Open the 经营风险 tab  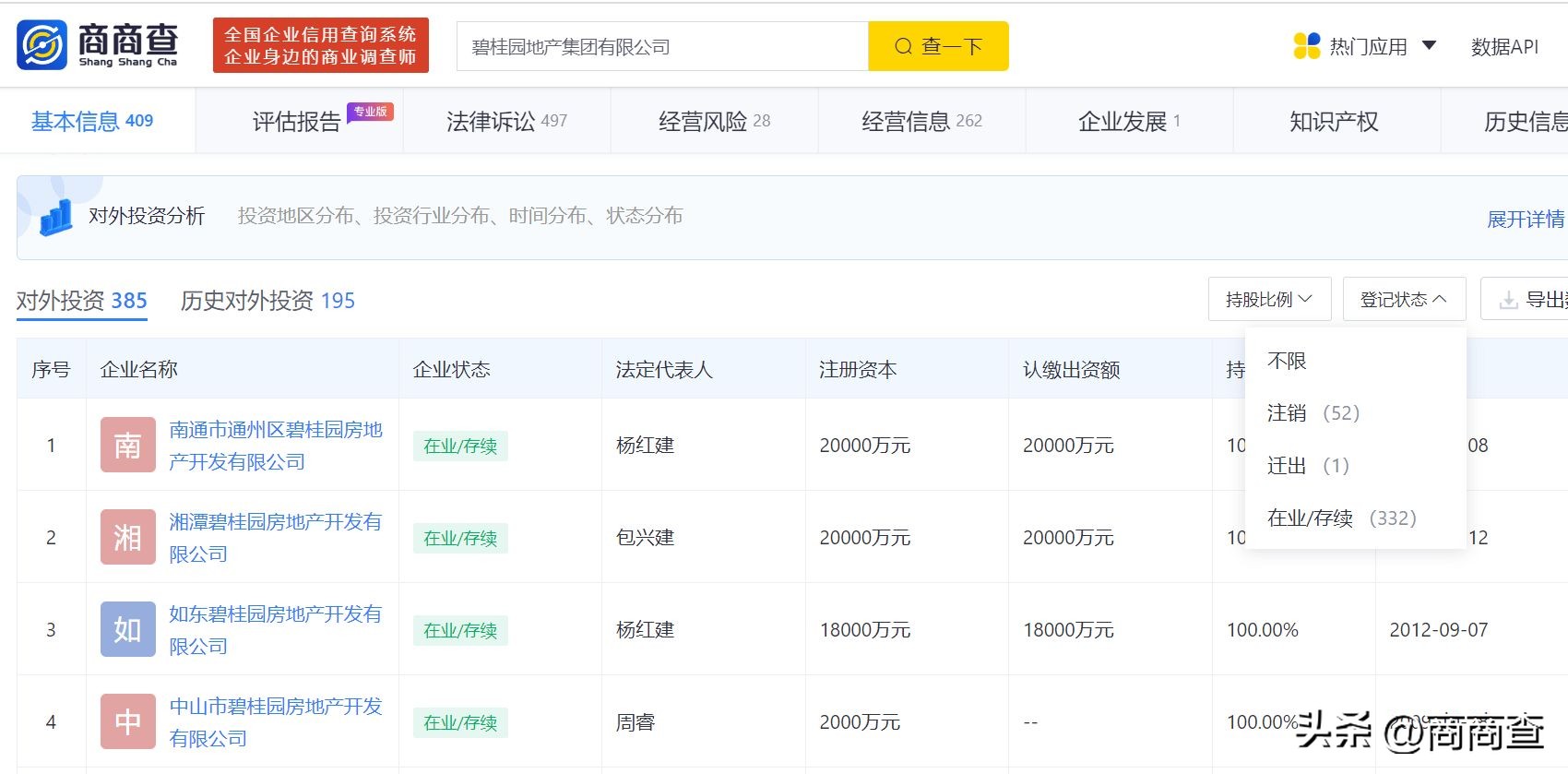714,121
